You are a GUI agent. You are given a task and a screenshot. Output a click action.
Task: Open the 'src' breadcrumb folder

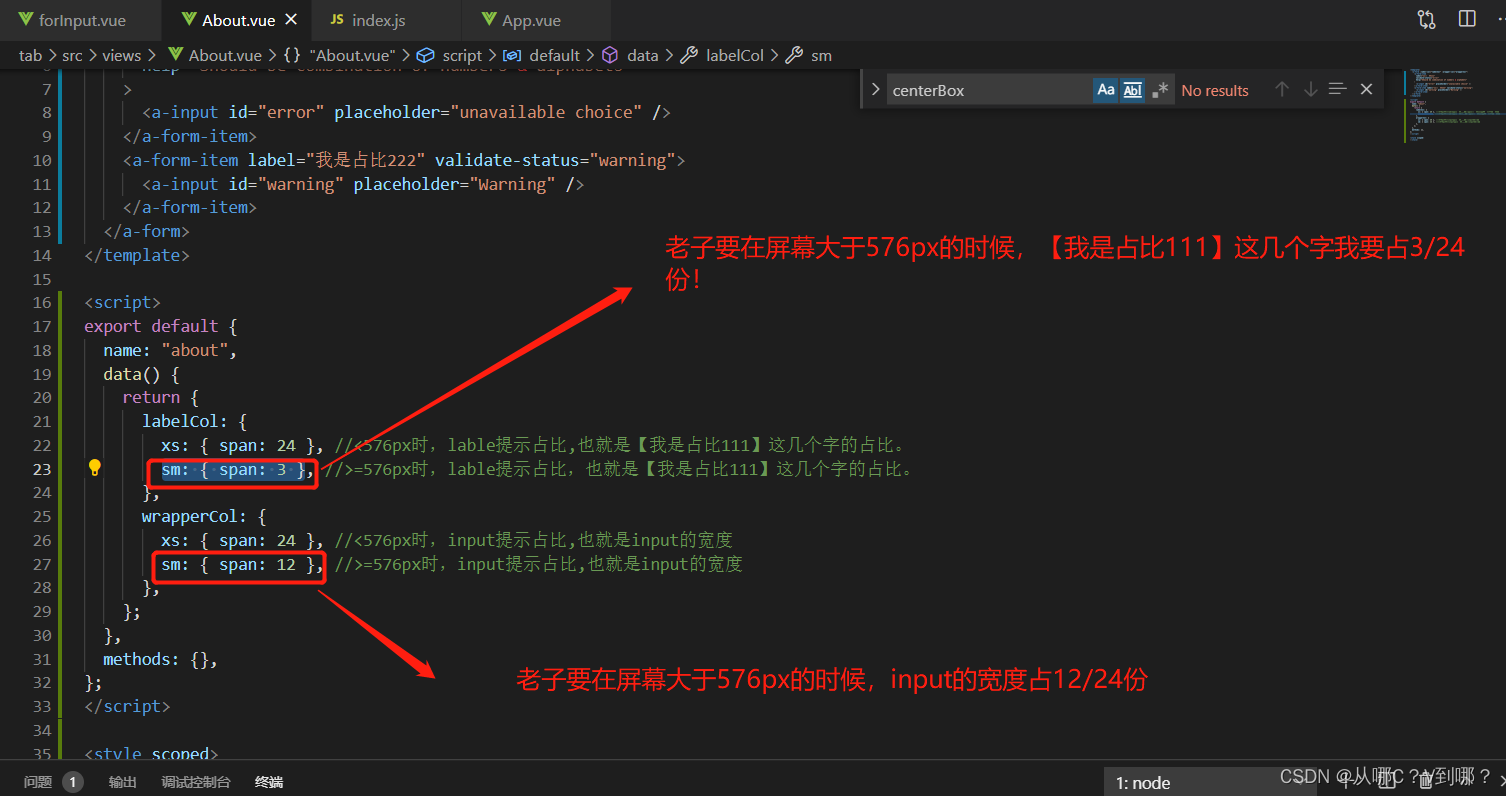[x=72, y=55]
